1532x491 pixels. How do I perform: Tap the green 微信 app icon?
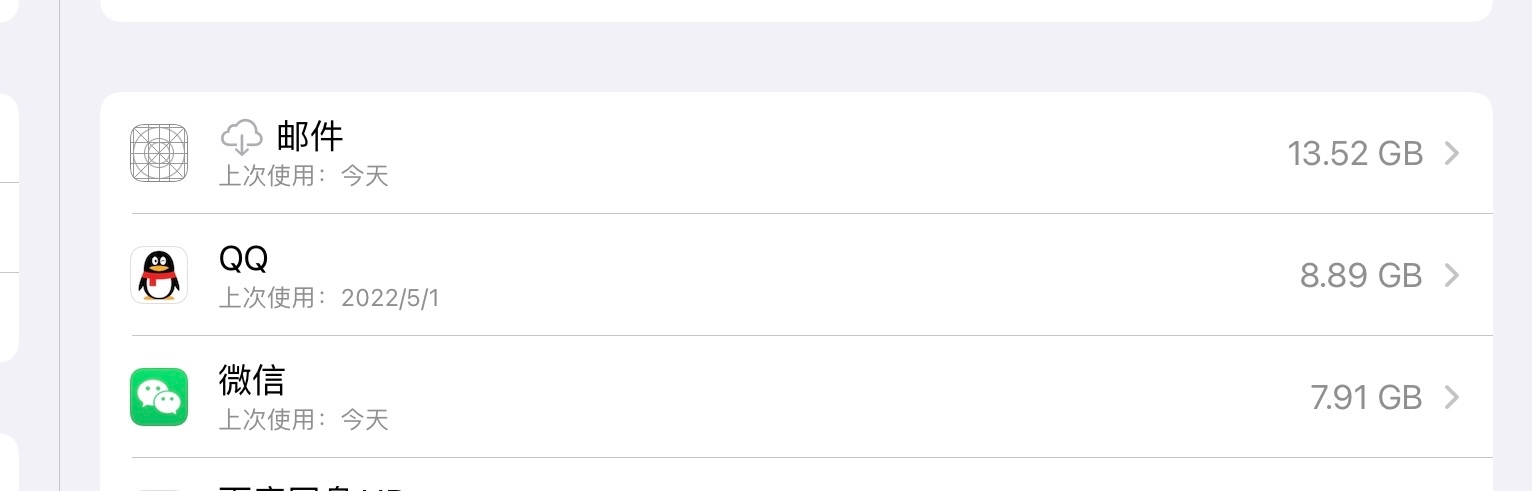click(x=159, y=397)
